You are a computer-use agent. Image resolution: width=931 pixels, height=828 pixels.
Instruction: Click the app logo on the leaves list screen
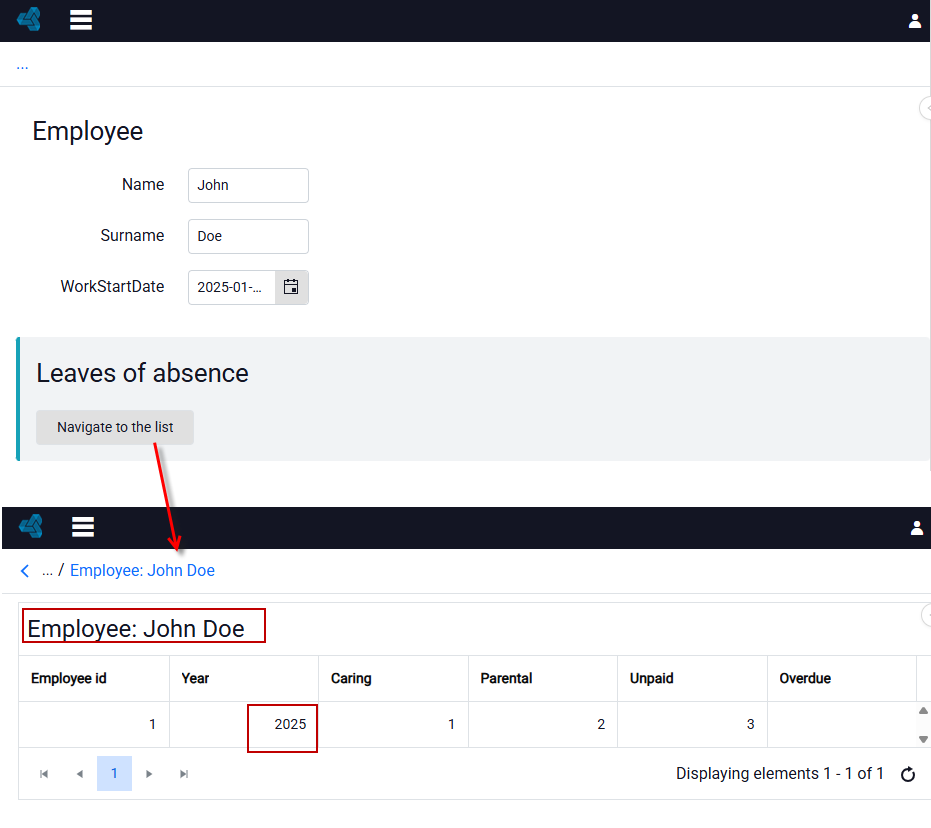pos(31,526)
